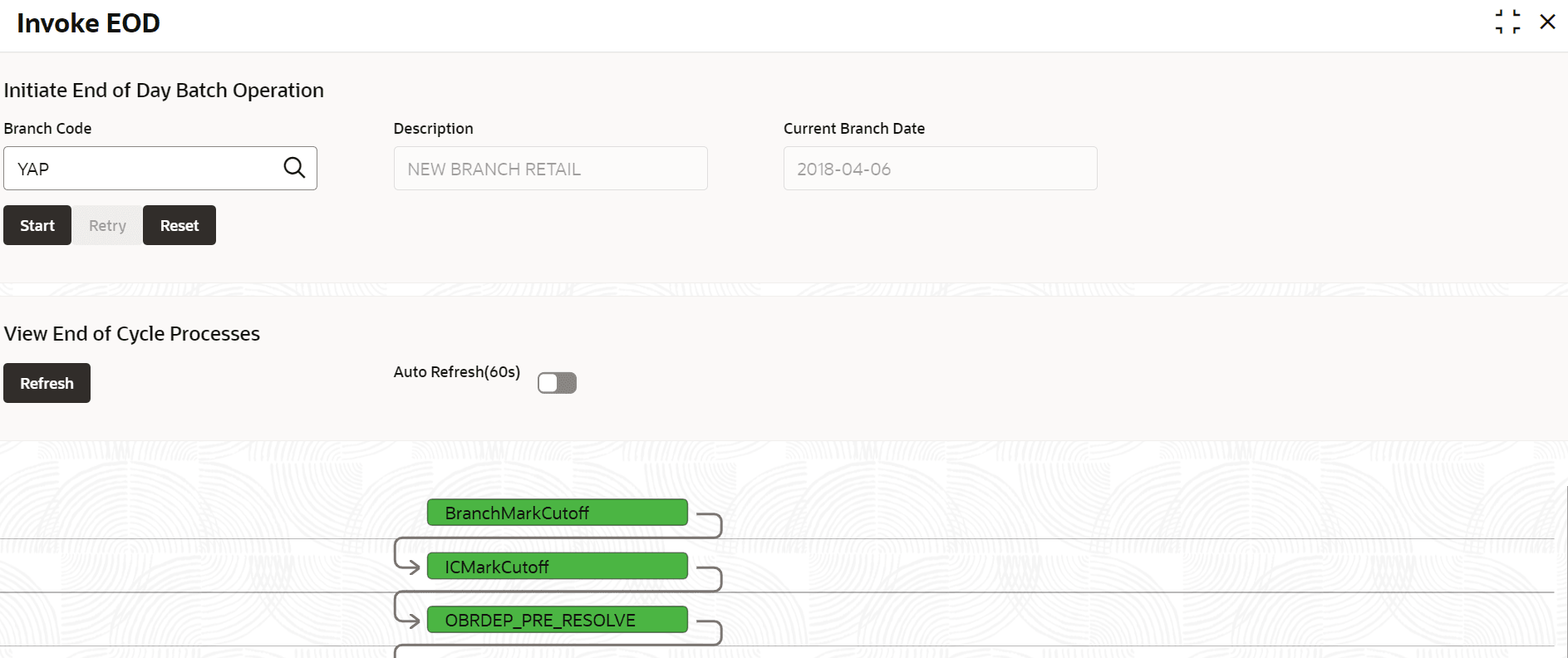1568x658 pixels.
Task: Collapse the Invoke EOD screen
Action: coord(1507,22)
